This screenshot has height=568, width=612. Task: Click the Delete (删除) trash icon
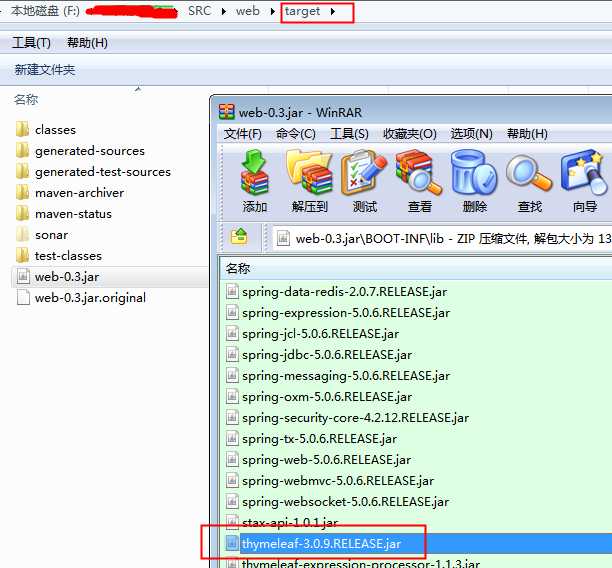[x=474, y=173]
